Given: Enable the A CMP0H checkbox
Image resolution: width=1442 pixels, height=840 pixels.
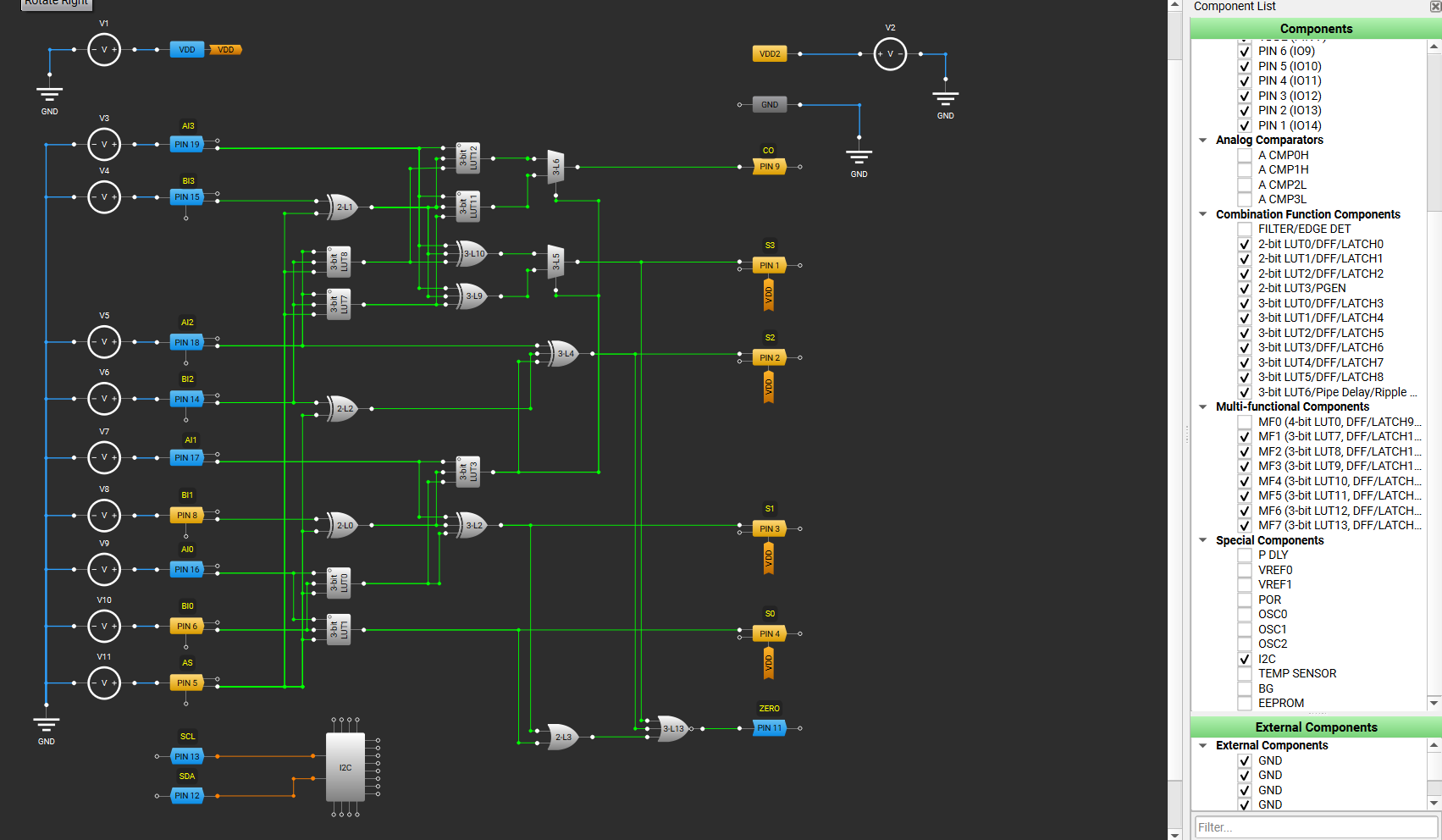Looking at the screenshot, I should [1245, 156].
